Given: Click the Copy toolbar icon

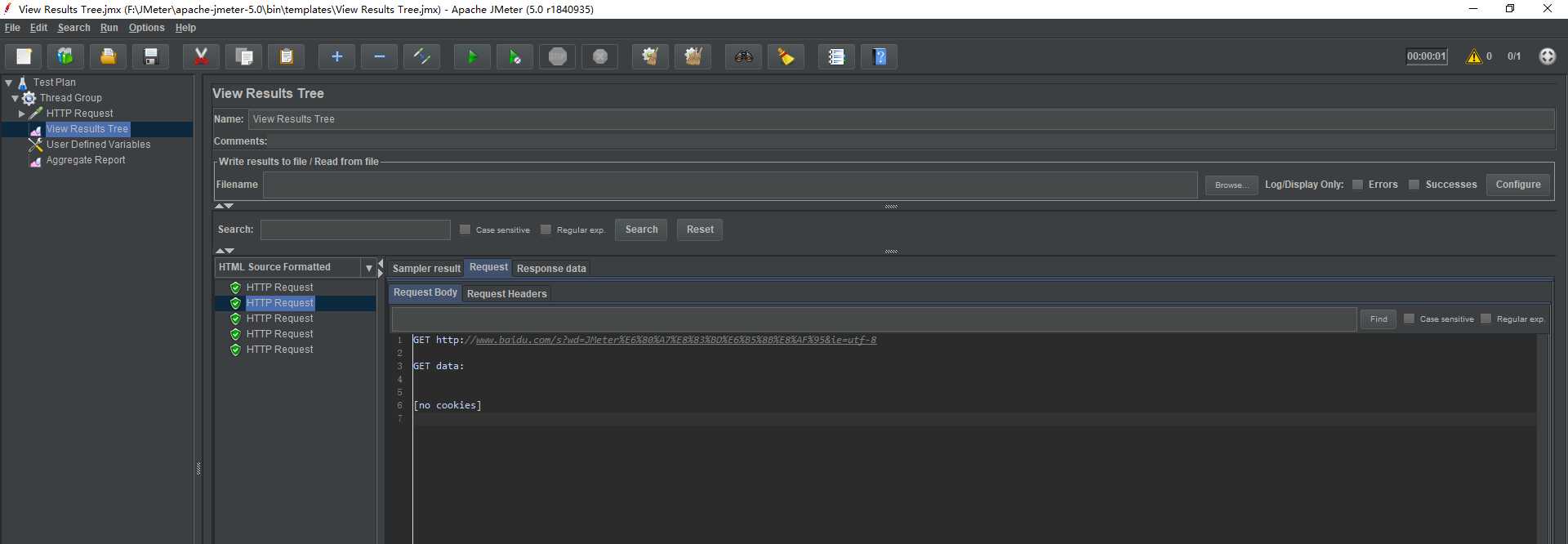Looking at the screenshot, I should [243, 56].
